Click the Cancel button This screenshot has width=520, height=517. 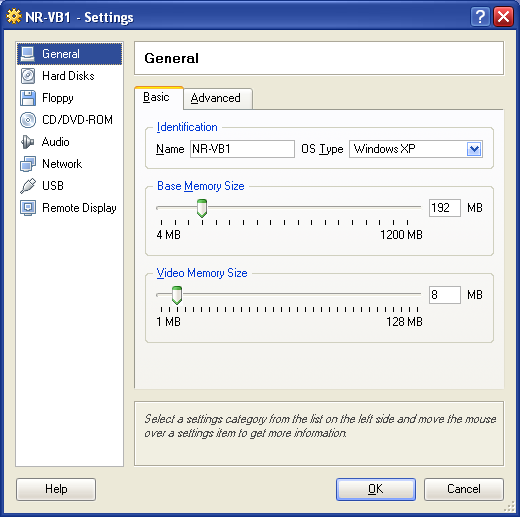pos(464,489)
